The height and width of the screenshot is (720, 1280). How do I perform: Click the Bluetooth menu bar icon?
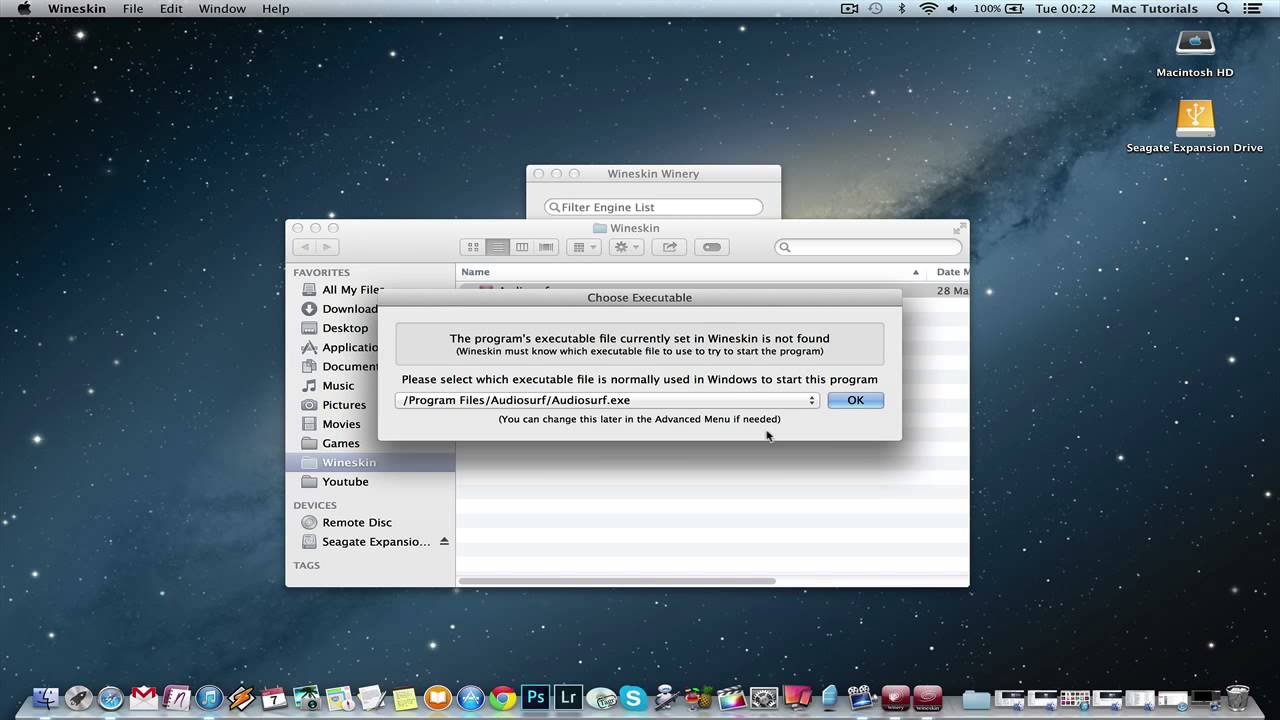(x=901, y=9)
